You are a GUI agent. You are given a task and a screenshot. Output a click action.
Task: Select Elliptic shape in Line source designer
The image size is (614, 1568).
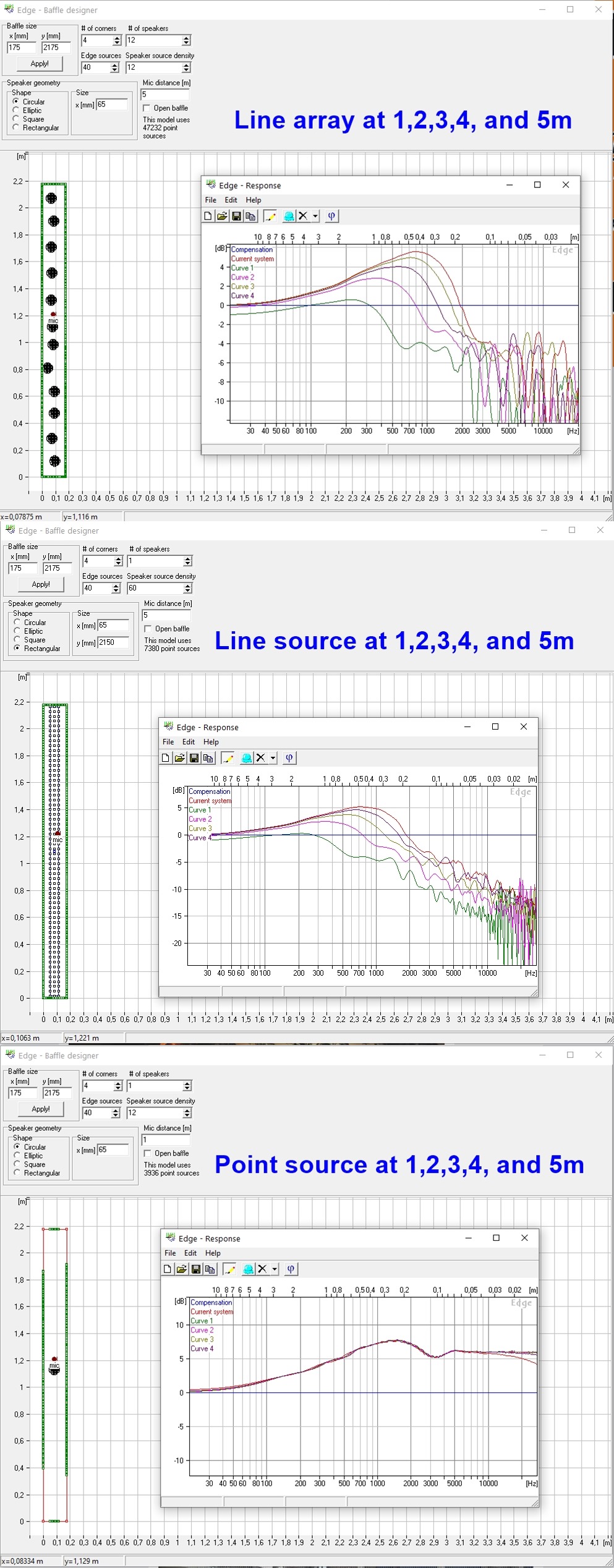(17, 631)
